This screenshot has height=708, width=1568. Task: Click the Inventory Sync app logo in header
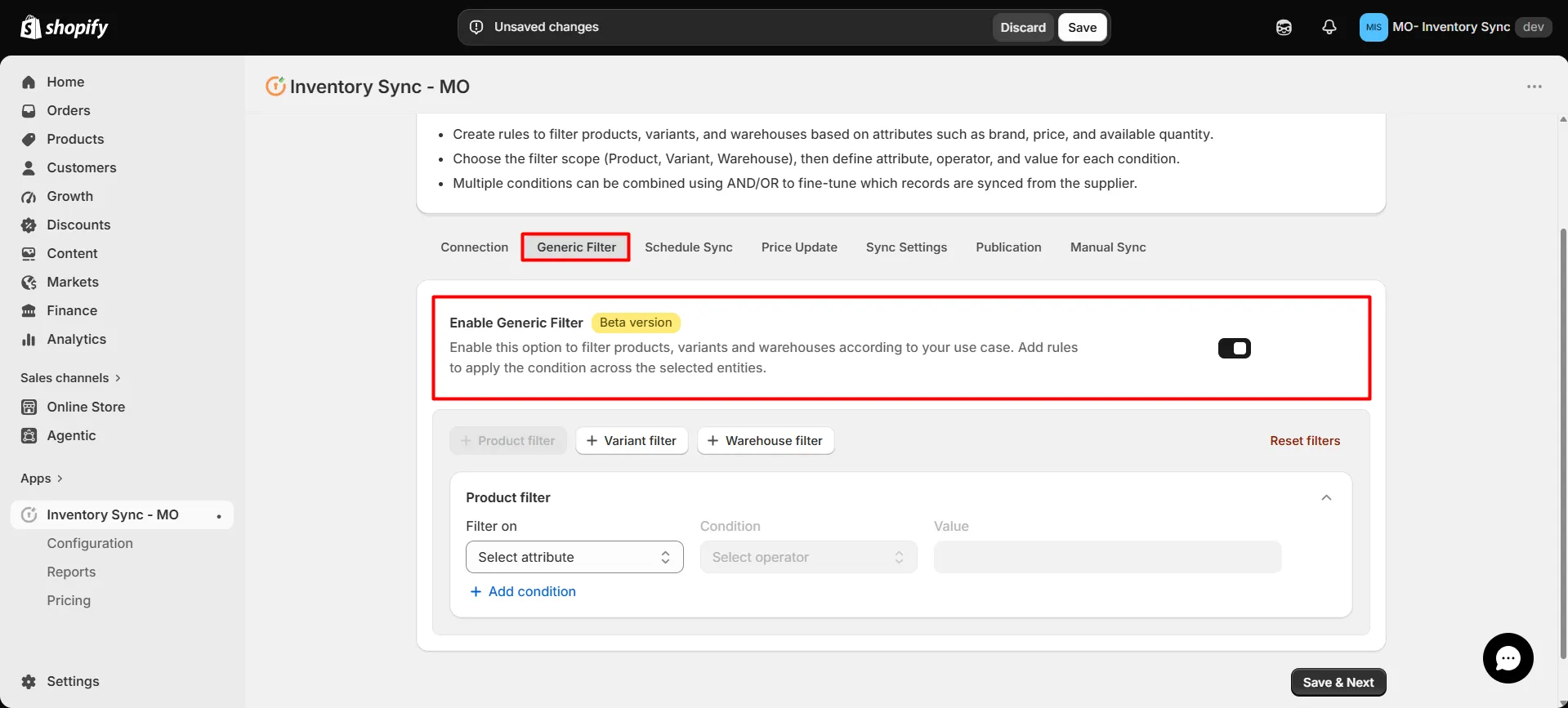[275, 86]
